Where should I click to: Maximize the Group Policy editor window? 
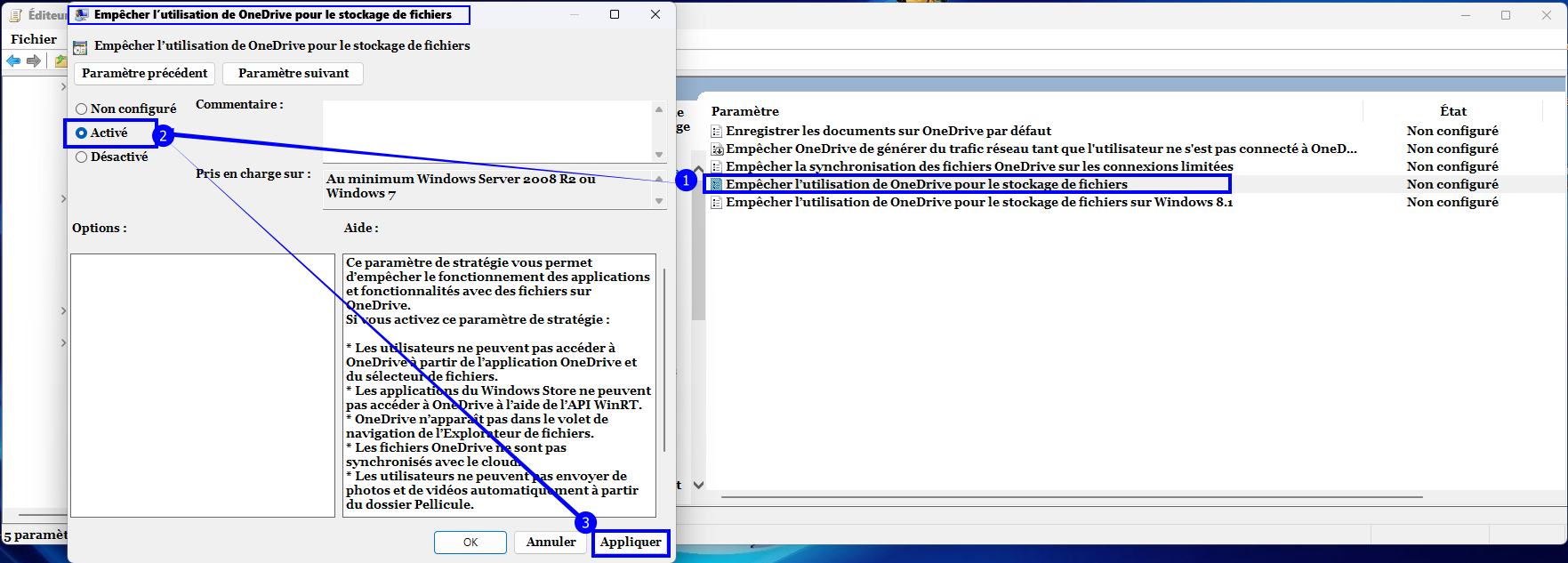pos(1506,15)
